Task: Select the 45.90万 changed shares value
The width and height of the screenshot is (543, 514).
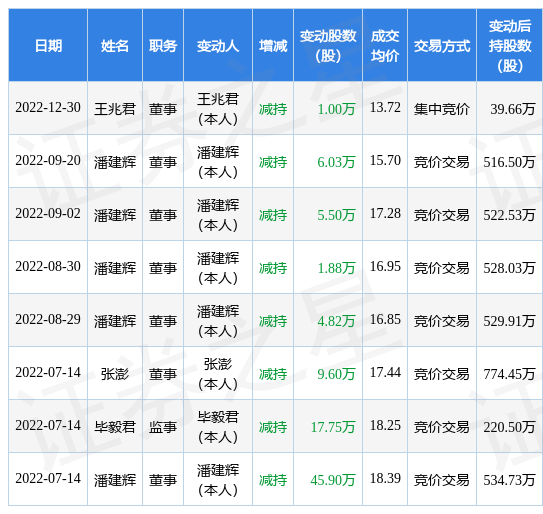Action: 332,480
